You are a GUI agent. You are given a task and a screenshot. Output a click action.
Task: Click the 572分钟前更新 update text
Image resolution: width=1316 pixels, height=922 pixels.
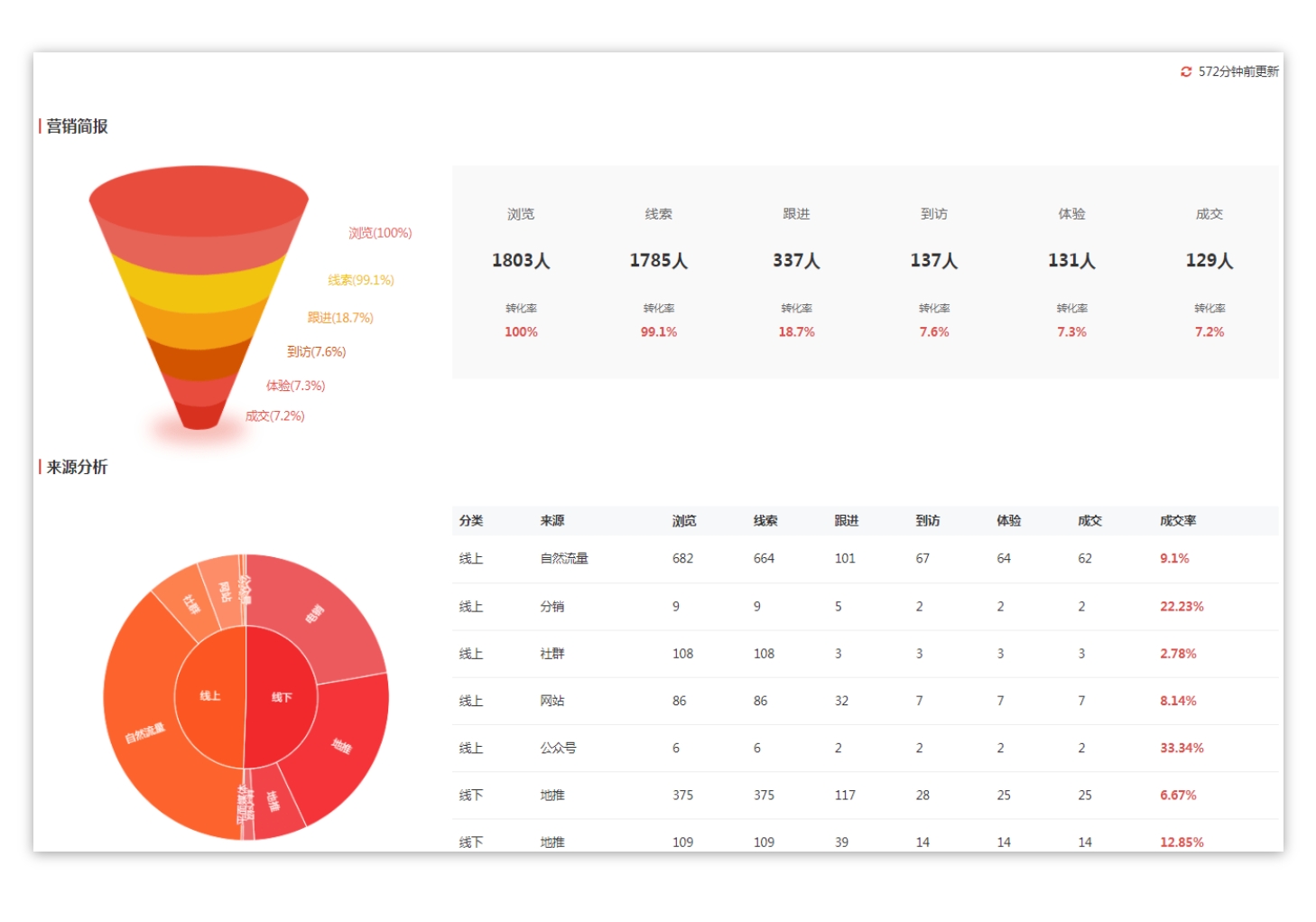tap(1238, 71)
